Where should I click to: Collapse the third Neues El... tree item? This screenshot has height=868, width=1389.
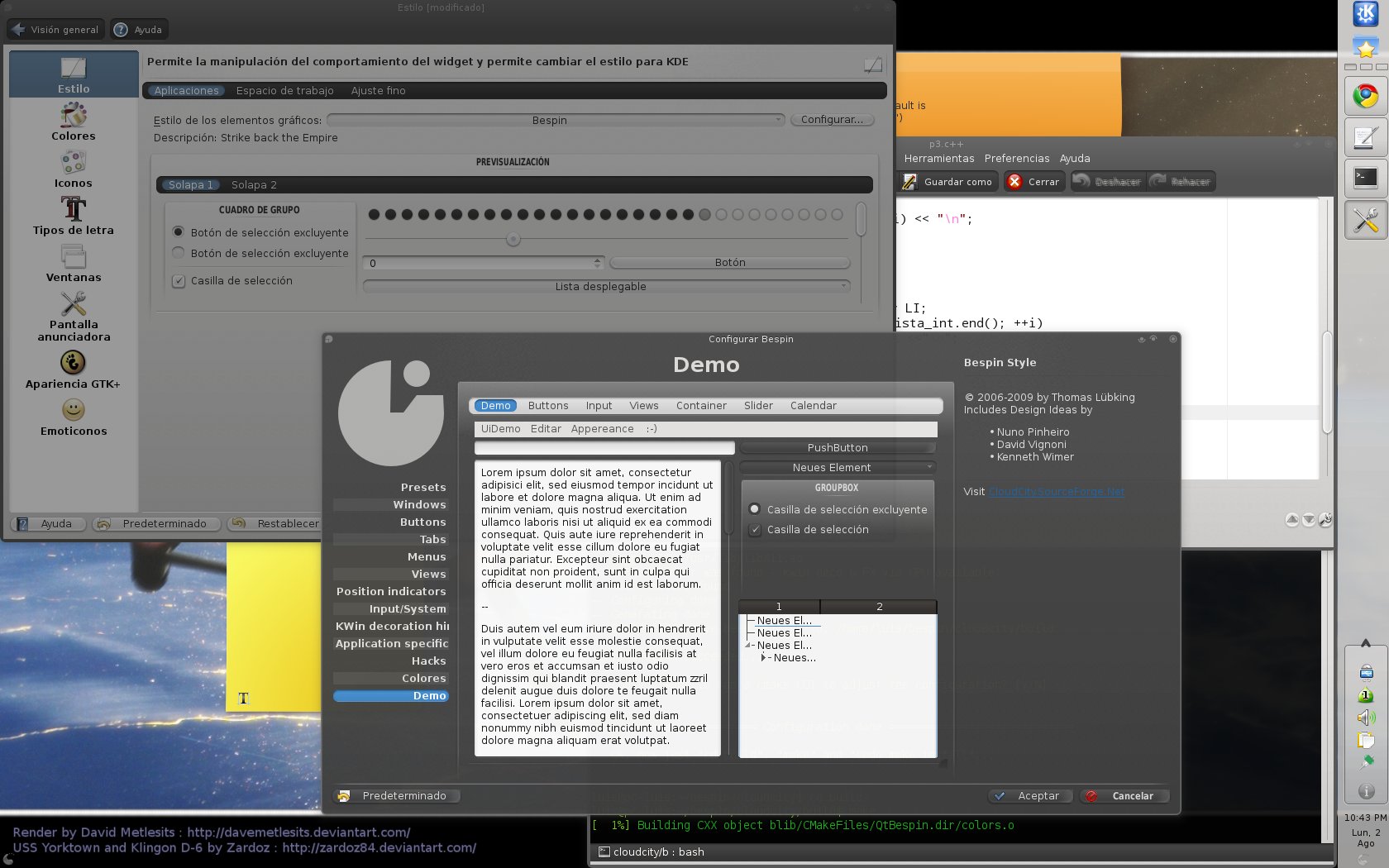pyautogui.click(x=748, y=645)
